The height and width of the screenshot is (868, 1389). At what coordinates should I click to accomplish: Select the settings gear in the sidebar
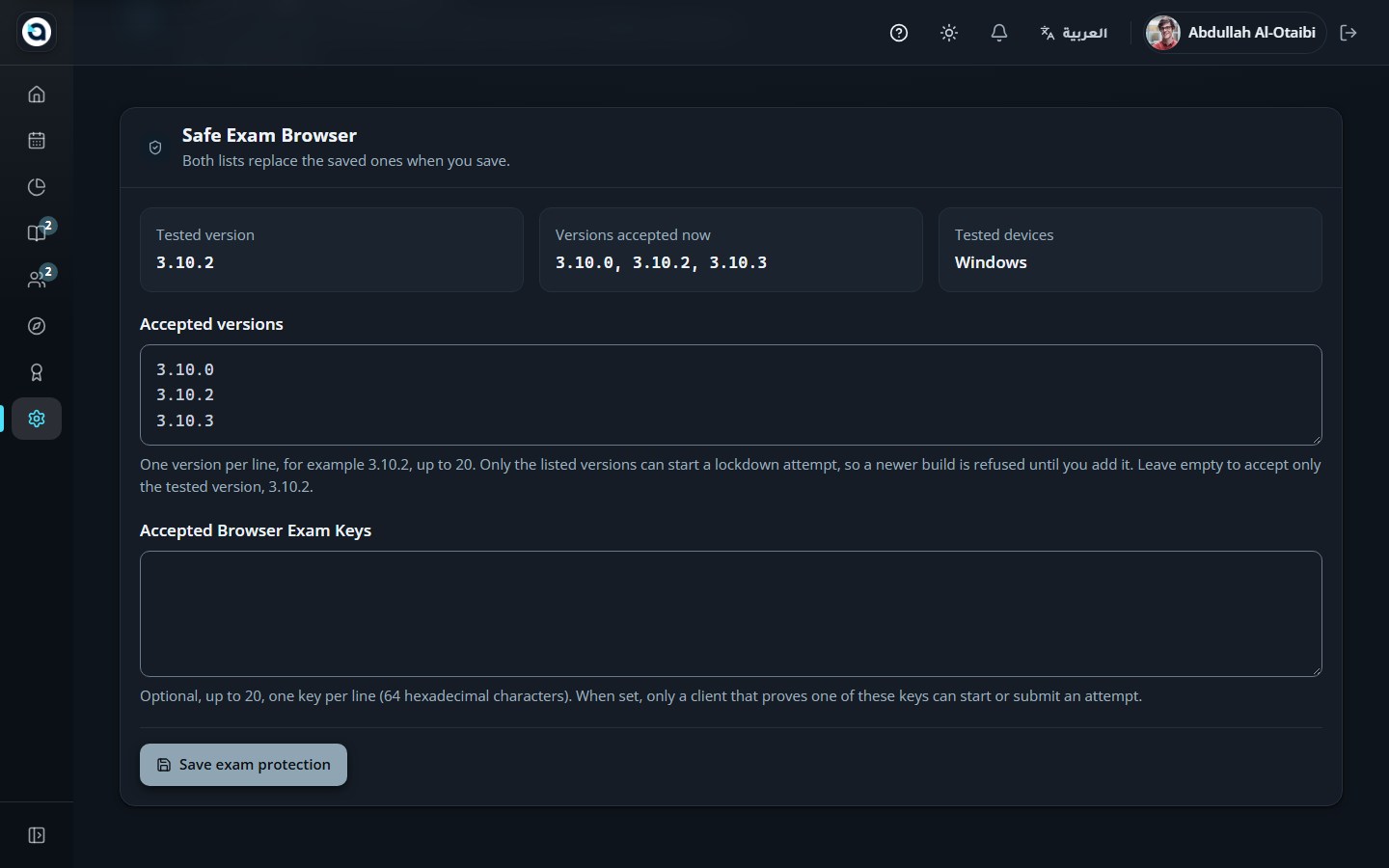click(x=37, y=419)
